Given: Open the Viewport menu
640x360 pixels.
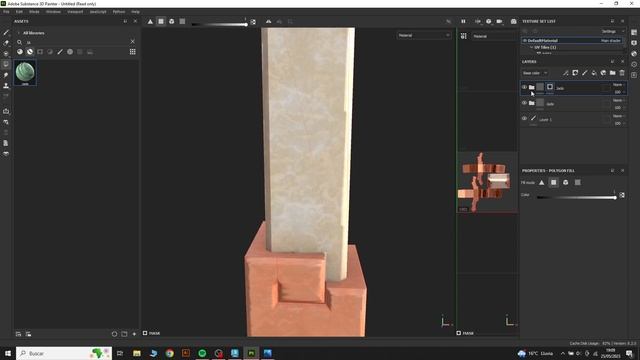Looking at the screenshot, I should [x=75, y=12].
